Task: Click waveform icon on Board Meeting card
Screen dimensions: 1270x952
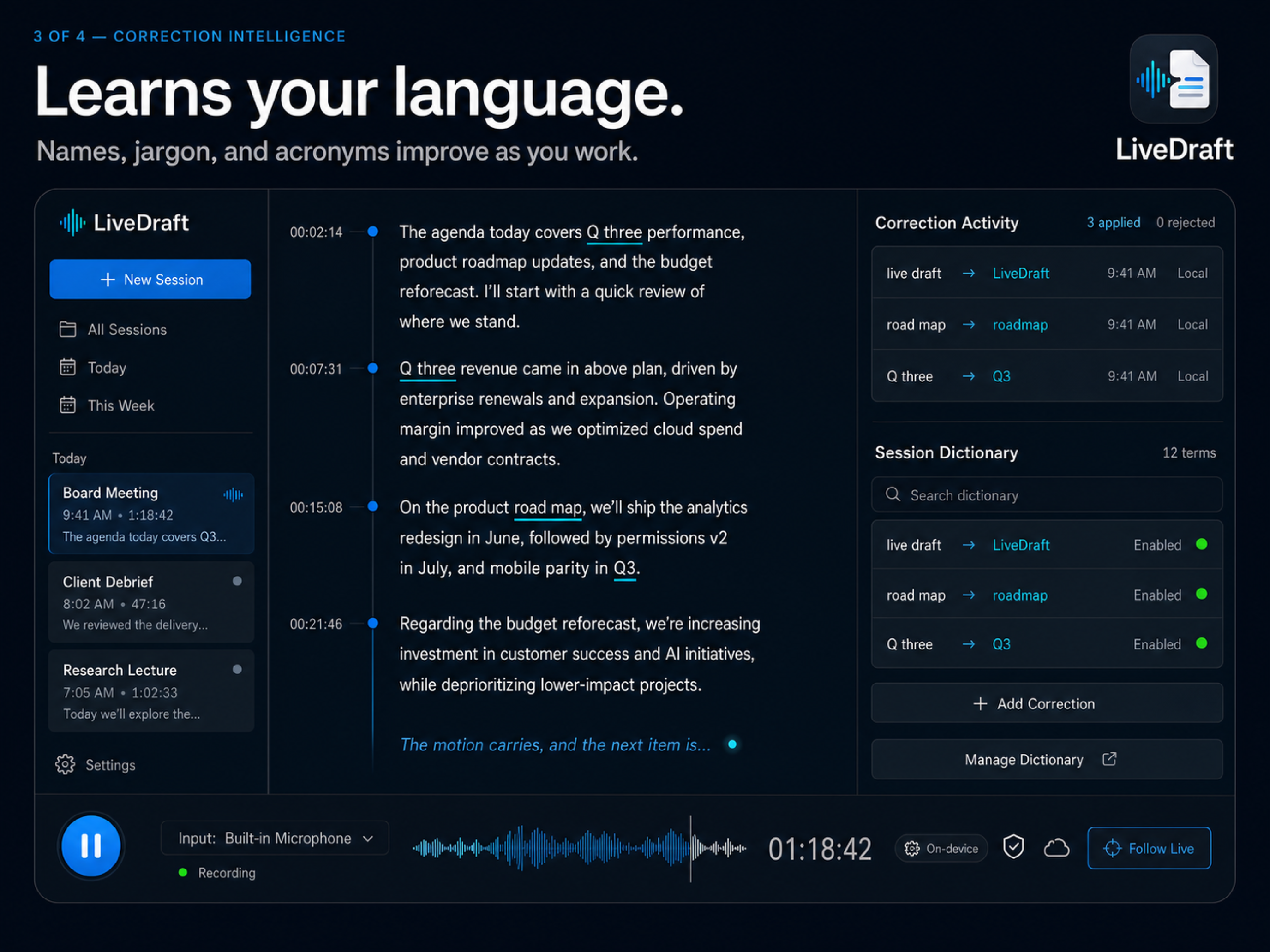Action: tap(233, 494)
